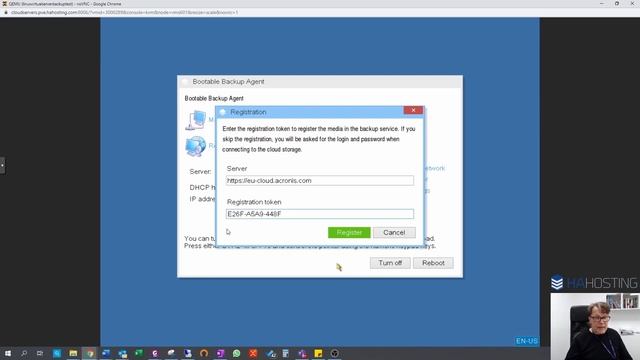
Task: Focus the Registration token input field
Action: 320,214
